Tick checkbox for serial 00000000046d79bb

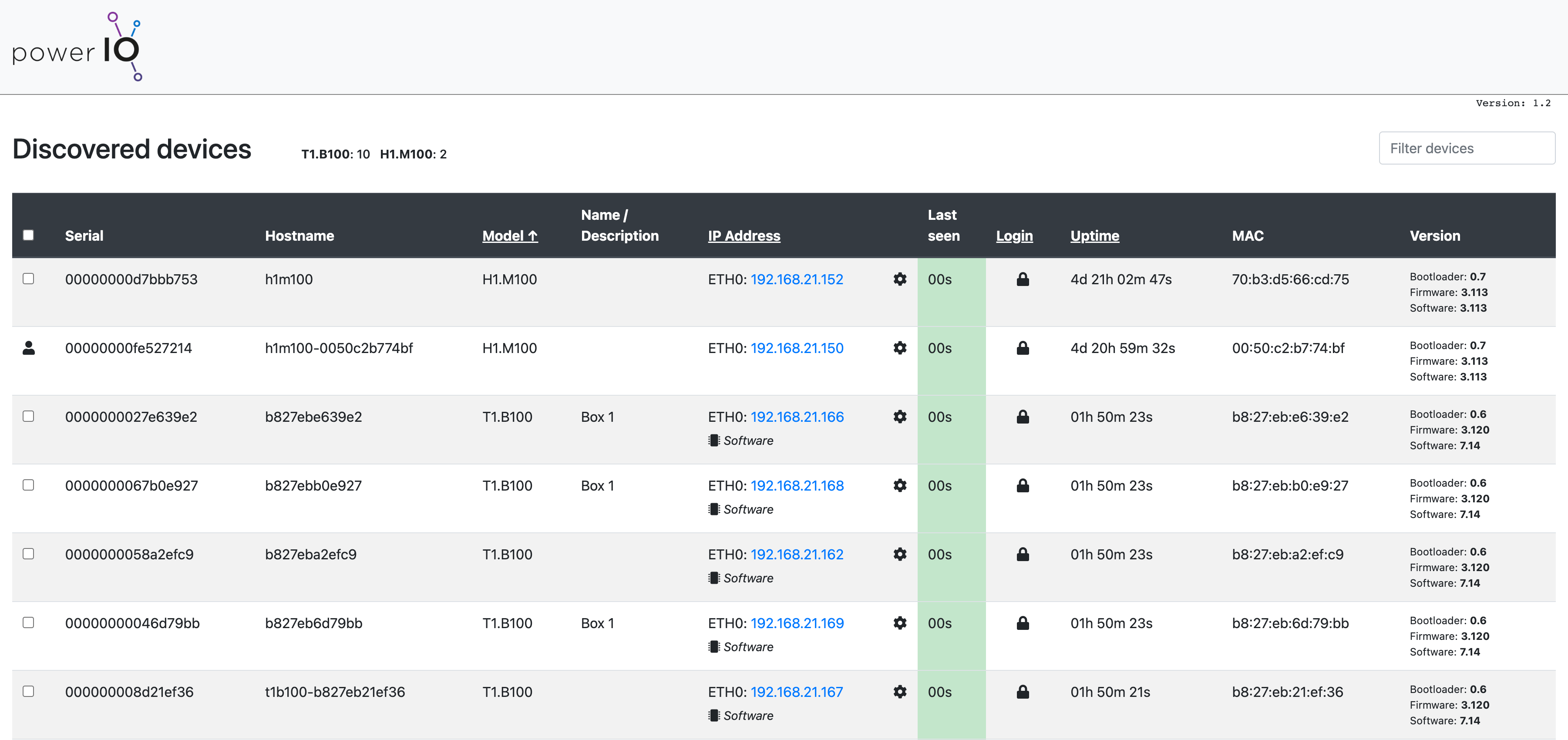click(29, 622)
